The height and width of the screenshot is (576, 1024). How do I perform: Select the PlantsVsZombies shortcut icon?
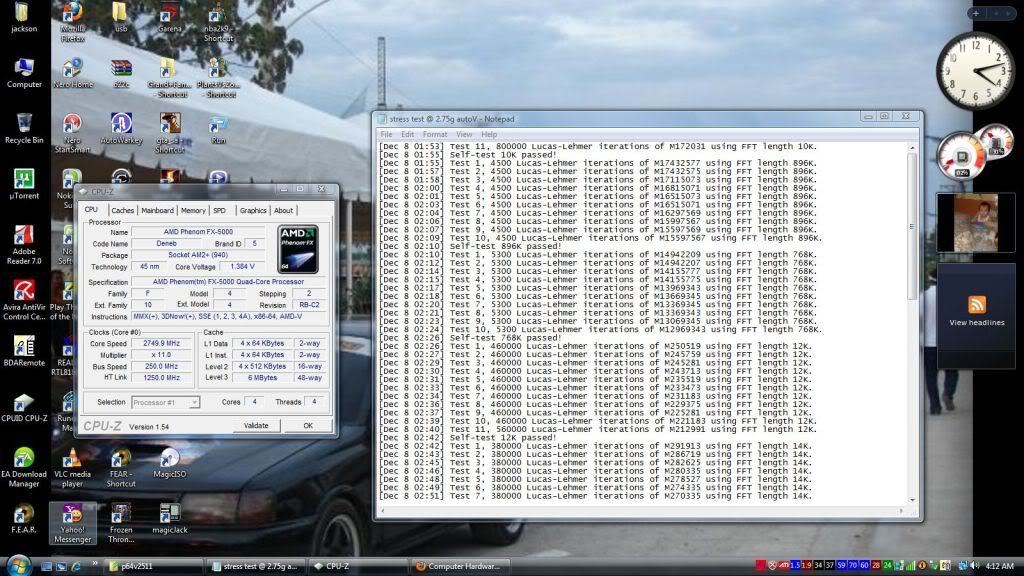(x=220, y=78)
